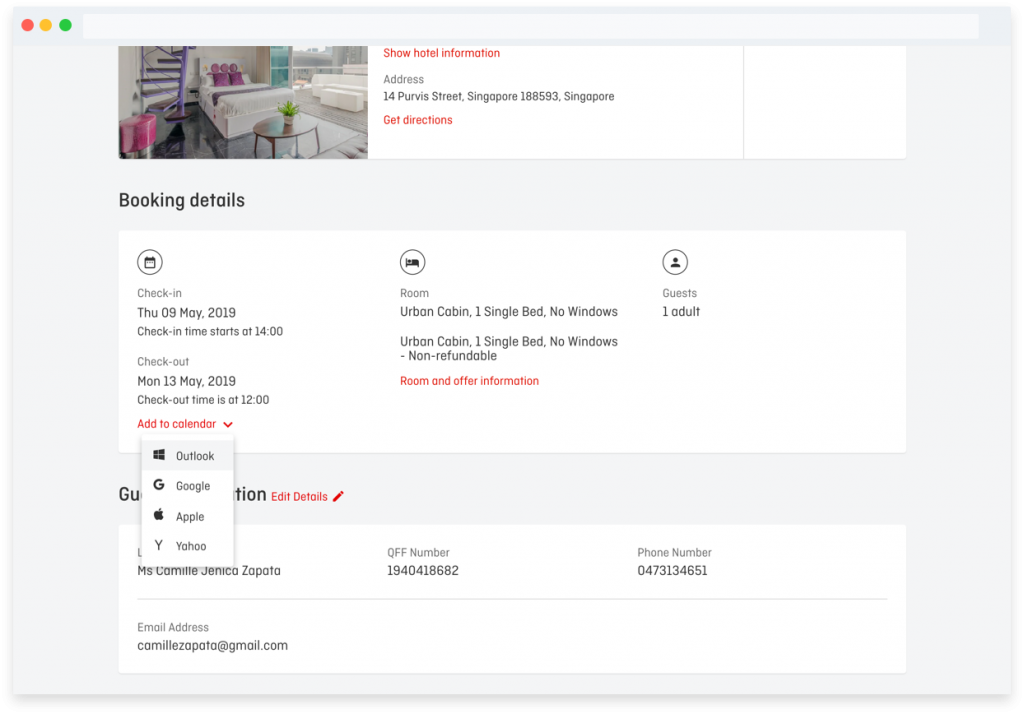The width and height of the screenshot is (1024, 714).
Task: Click the Google G icon in dropdown
Action: (x=159, y=485)
